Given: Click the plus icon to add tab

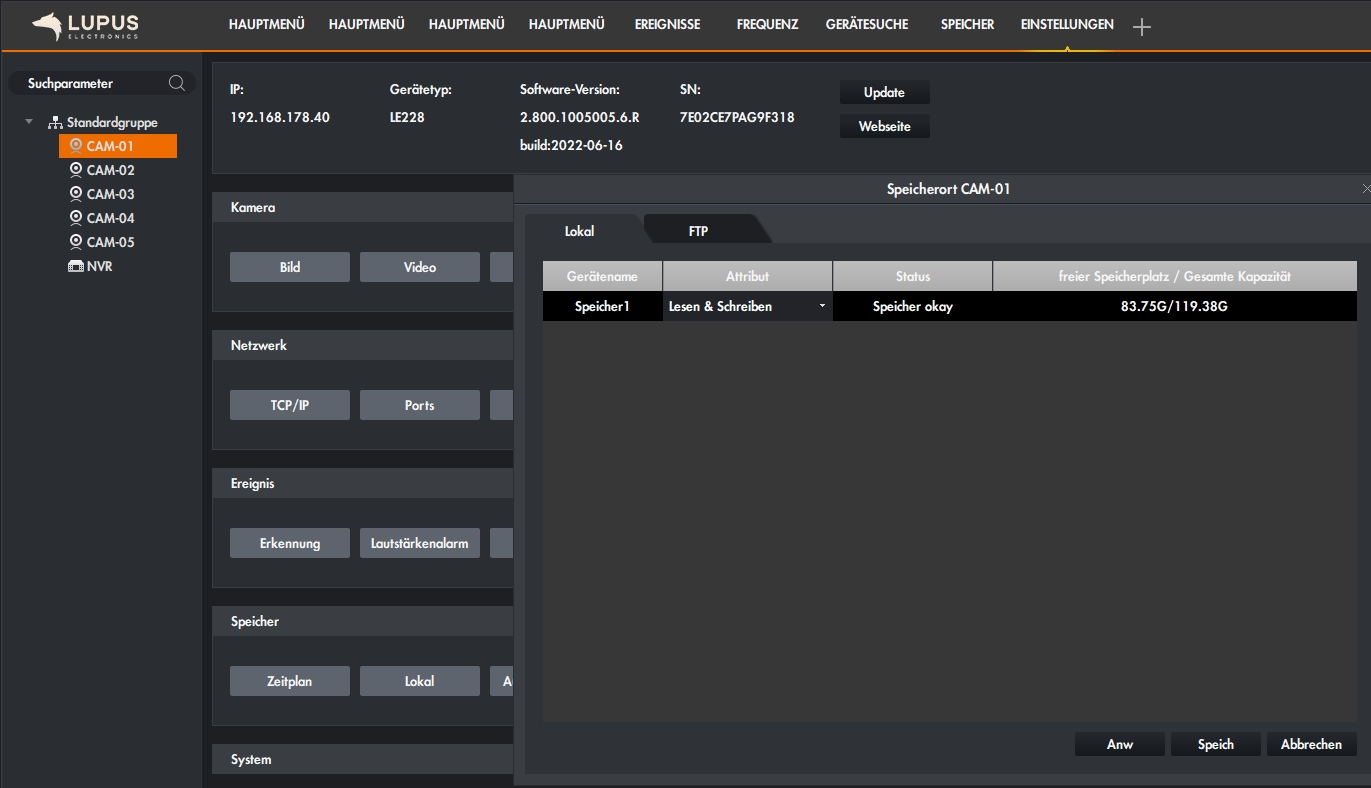Looking at the screenshot, I should (1142, 27).
